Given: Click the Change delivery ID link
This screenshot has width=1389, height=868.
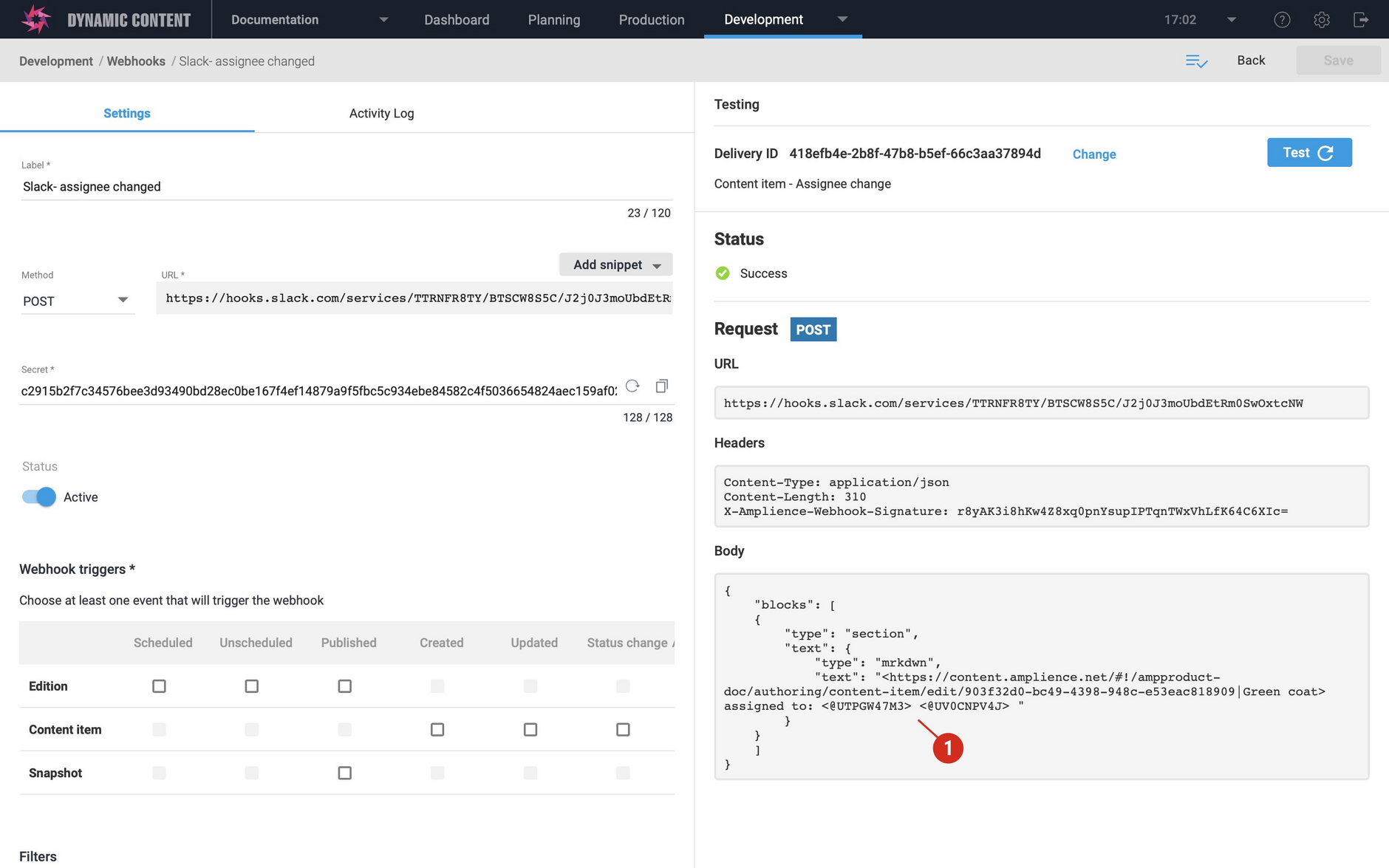Looking at the screenshot, I should coord(1094,154).
